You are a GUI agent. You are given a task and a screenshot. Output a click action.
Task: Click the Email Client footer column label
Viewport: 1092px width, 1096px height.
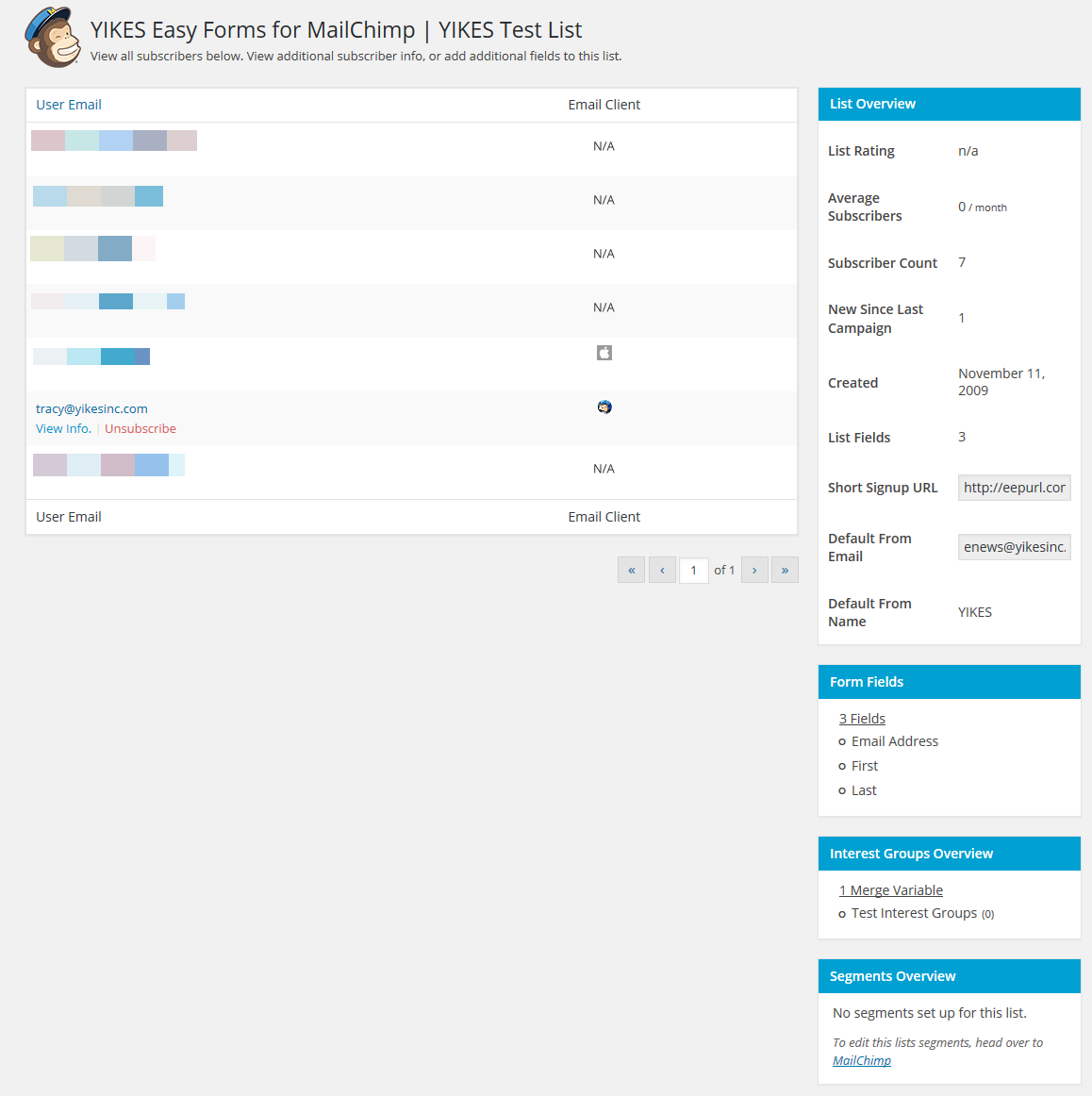point(604,517)
